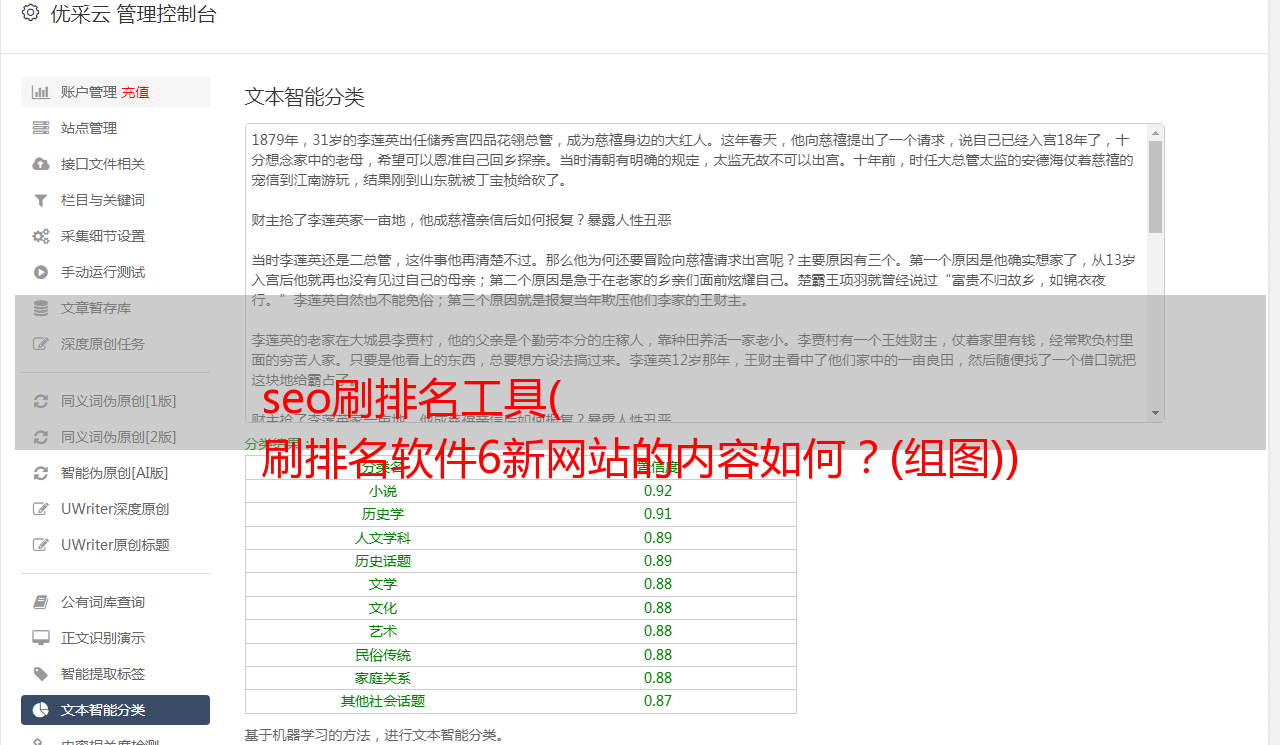Click the gears icon for 采集细节设置

tap(41, 236)
